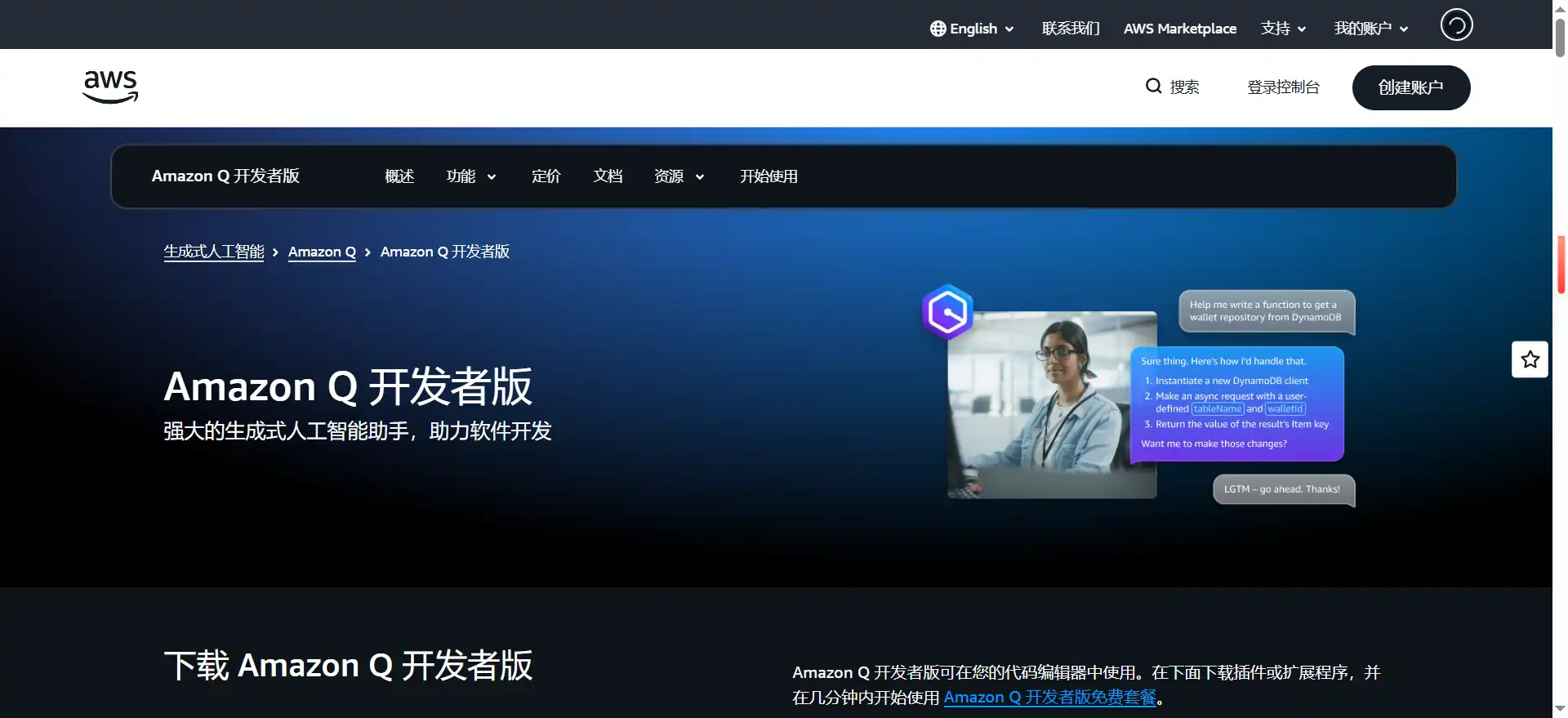The height and width of the screenshot is (718, 1568).
Task: Open the 生成式人工智能 breadcrumb link
Action: click(x=214, y=252)
